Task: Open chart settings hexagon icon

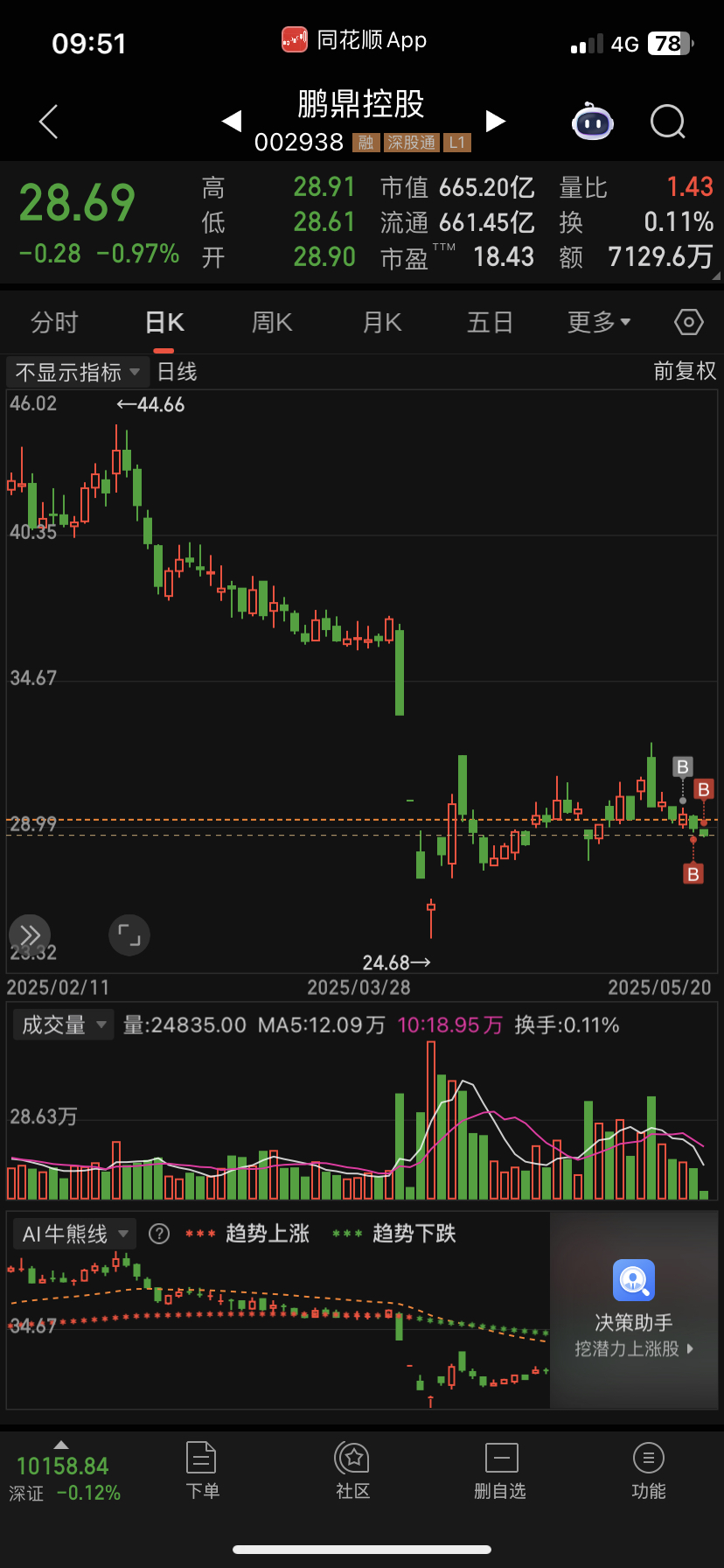Action: click(x=689, y=323)
